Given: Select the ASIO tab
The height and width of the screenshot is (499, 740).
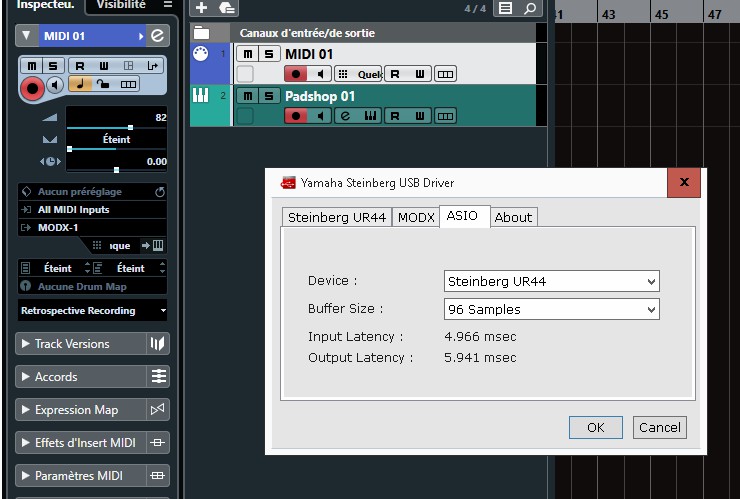Looking at the screenshot, I should pos(464,216).
